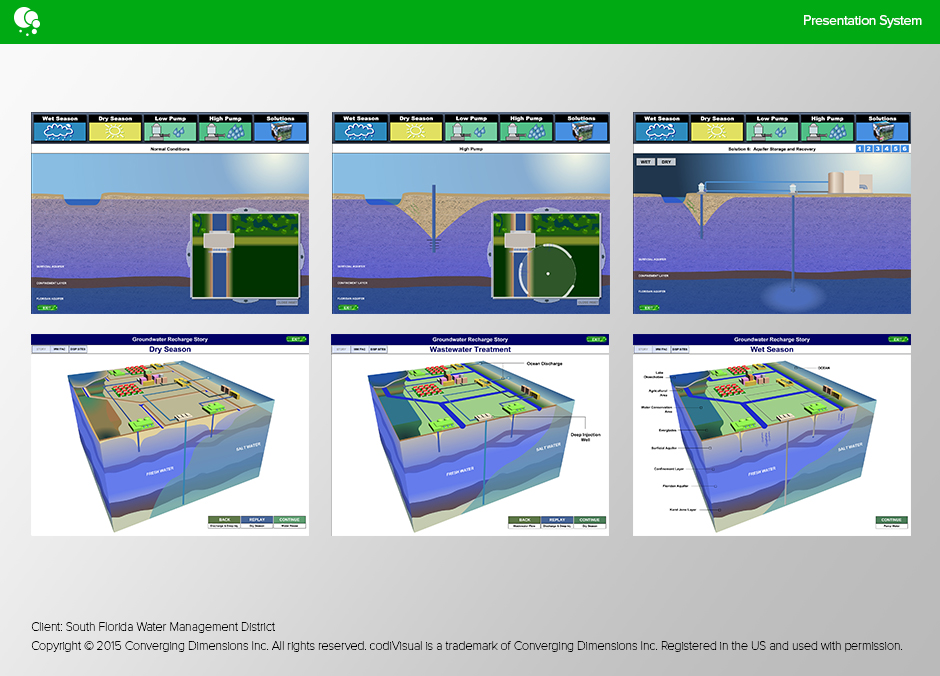Click REPLAY in the Wastewater Treatment slide

click(x=557, y=520)
